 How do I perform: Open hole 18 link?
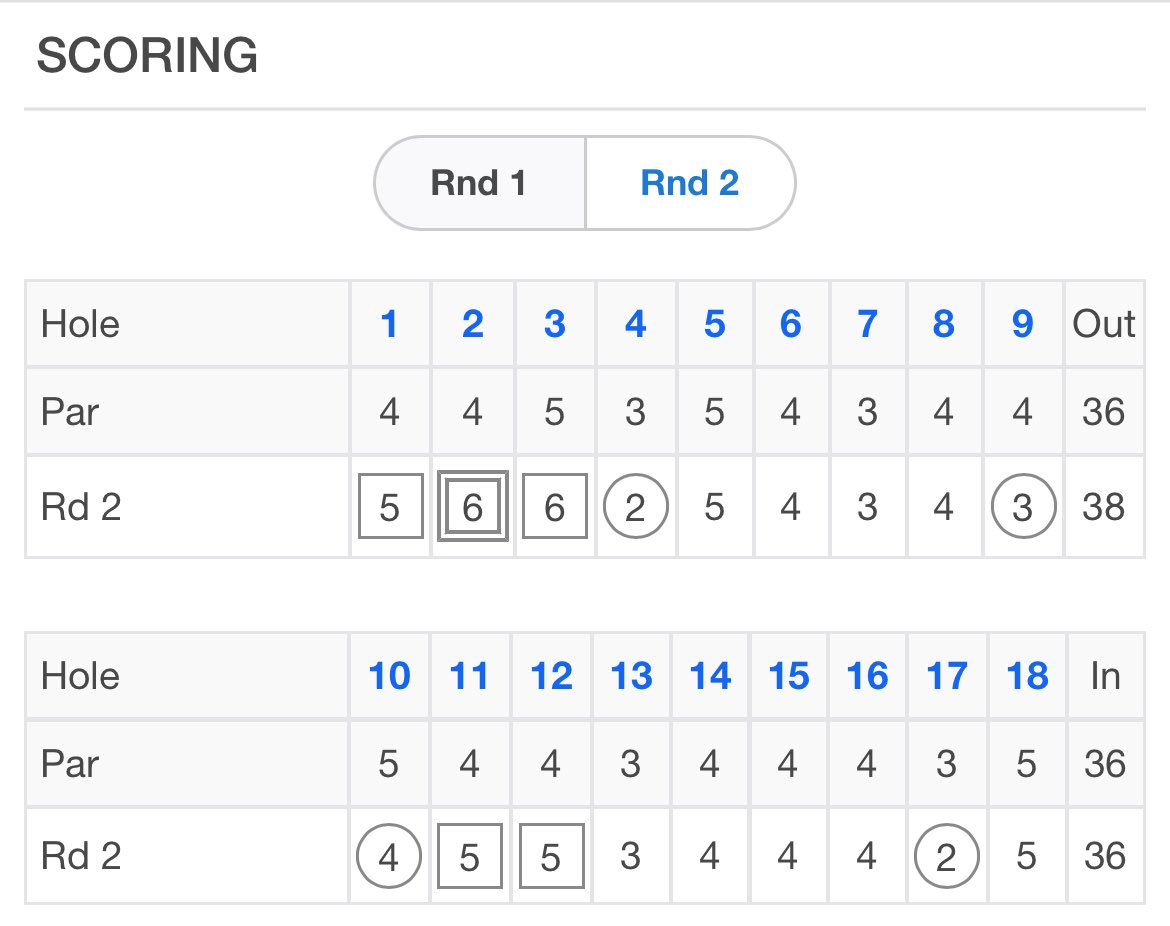[x=1027, y=676]
